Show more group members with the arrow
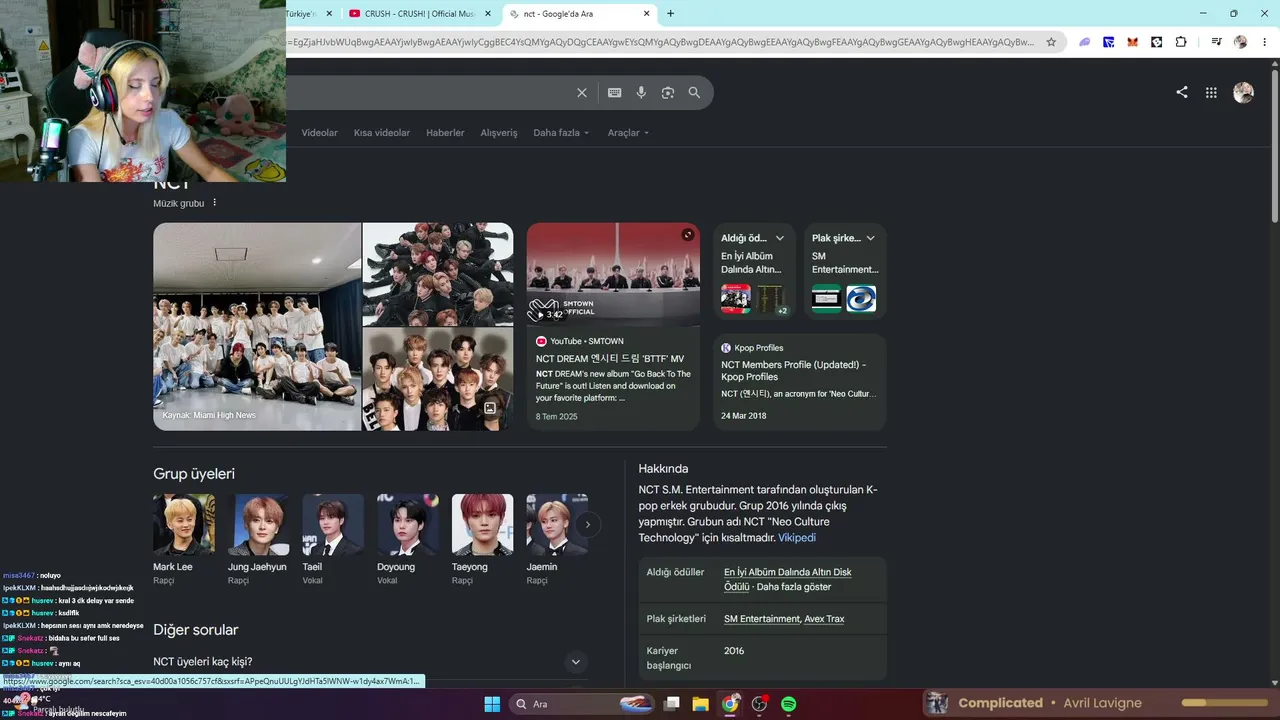The width and height of the screenshot is (1280, 720). click(x=588, y=524)
